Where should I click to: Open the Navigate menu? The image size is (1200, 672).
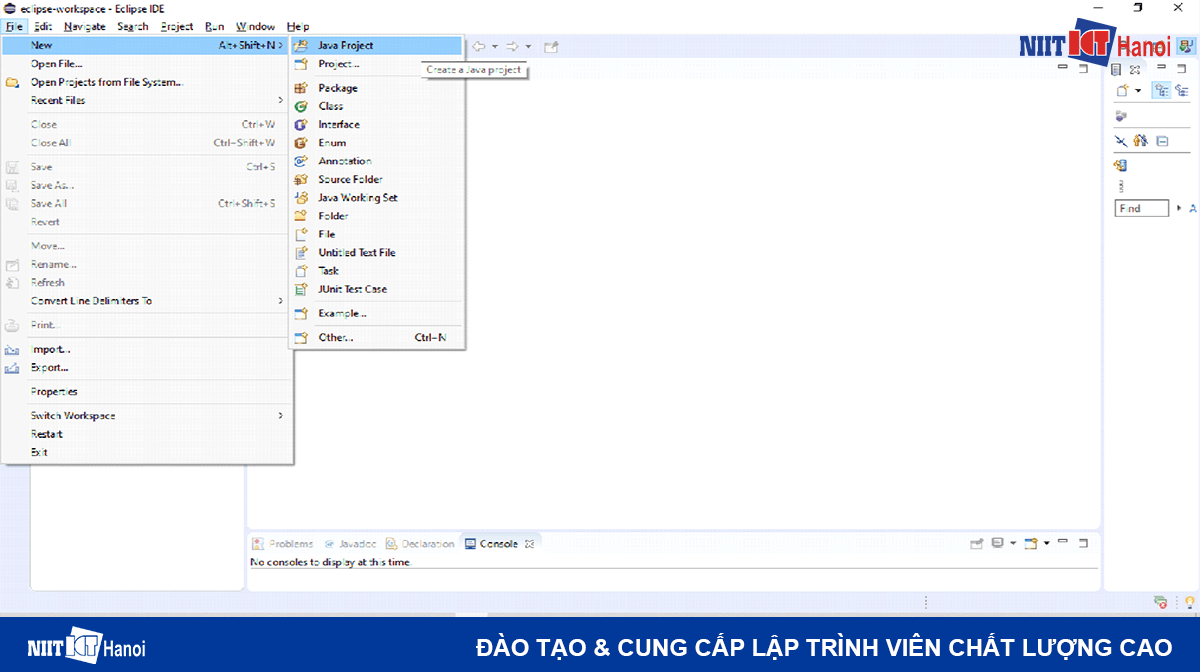tap(84, 26)
